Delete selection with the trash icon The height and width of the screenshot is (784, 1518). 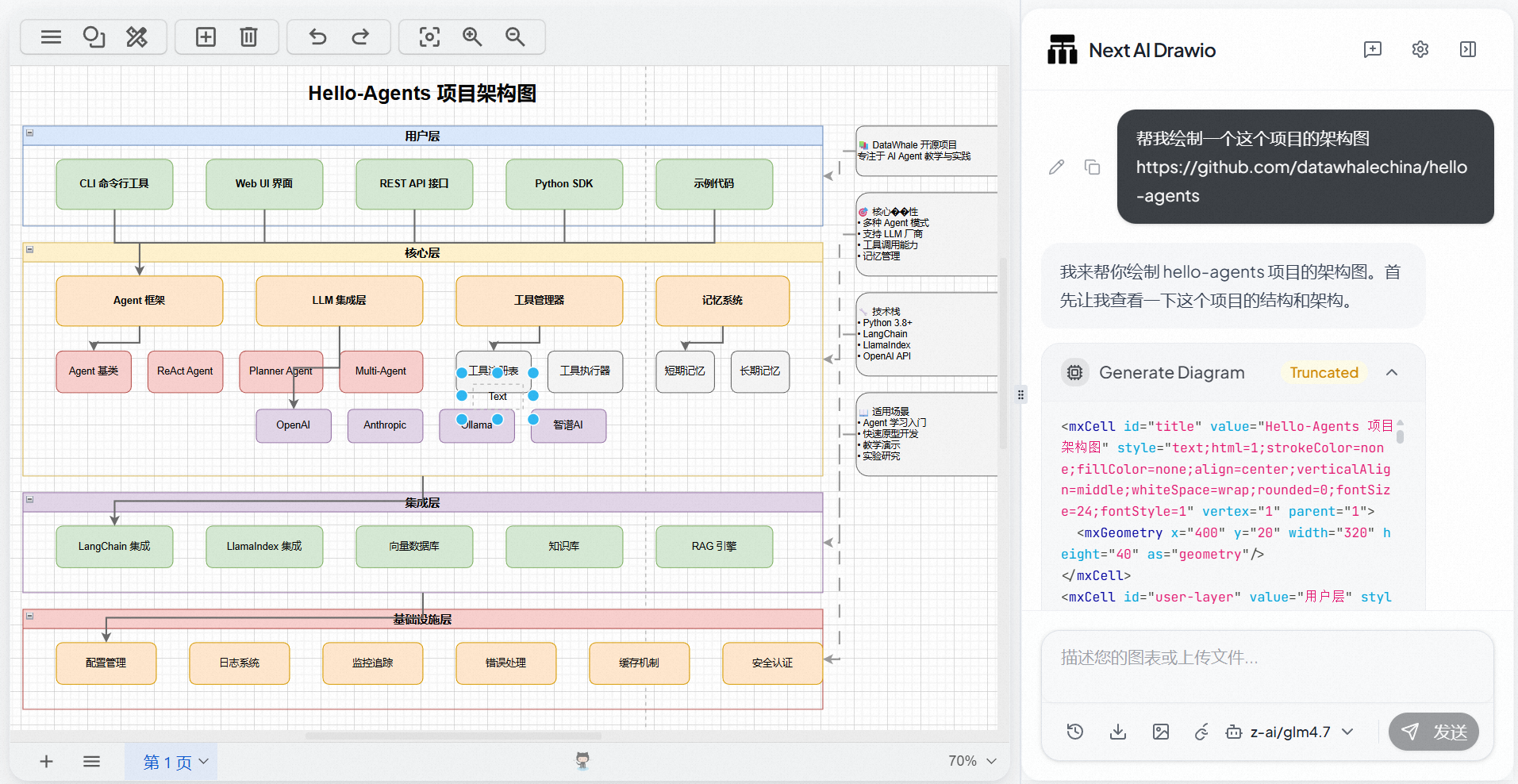tap(248, 37)
